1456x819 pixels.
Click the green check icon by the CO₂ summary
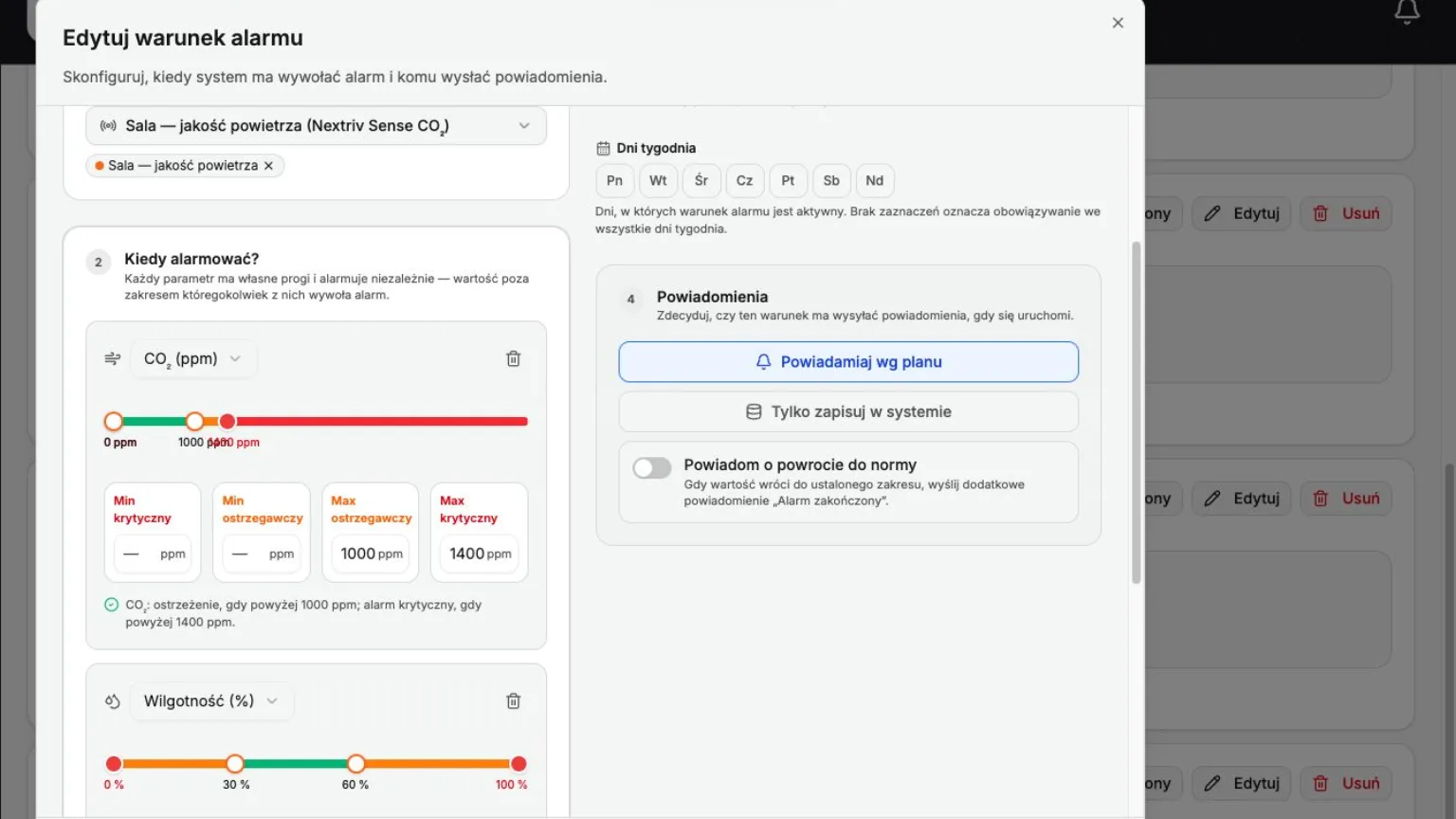(x=111, y=605)
